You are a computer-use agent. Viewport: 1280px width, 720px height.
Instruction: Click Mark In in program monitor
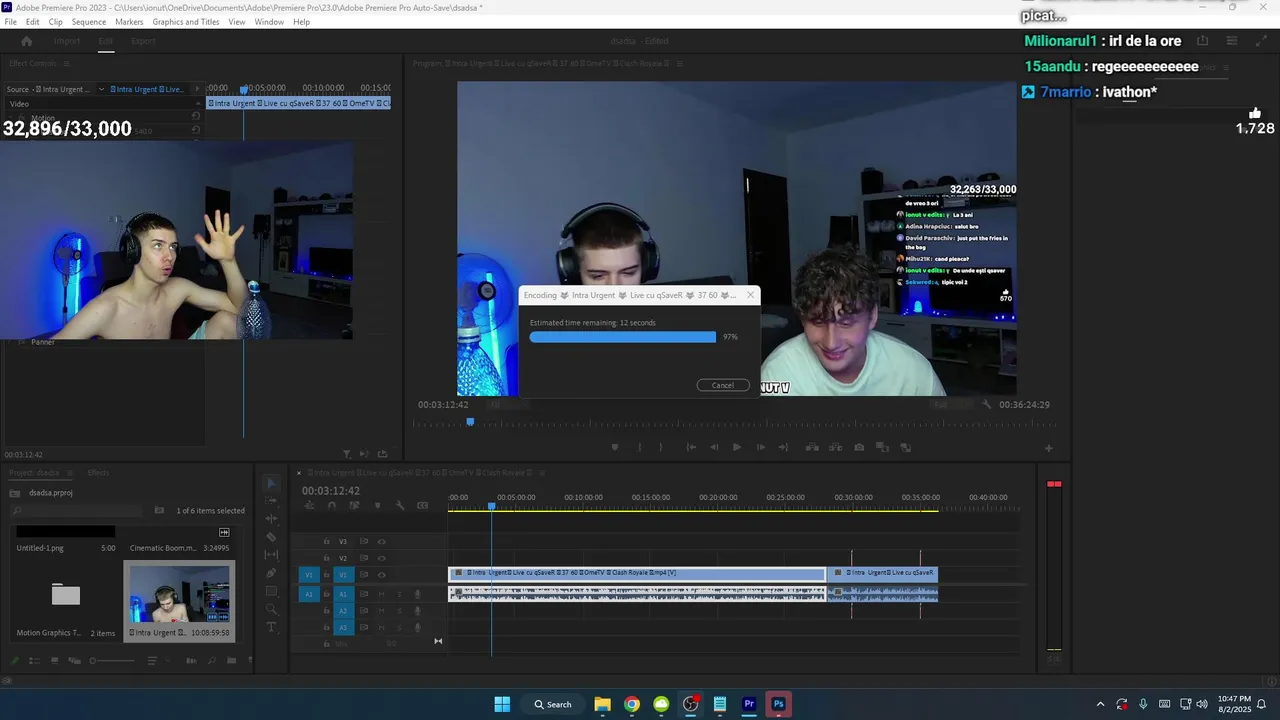tap(640, 447)
